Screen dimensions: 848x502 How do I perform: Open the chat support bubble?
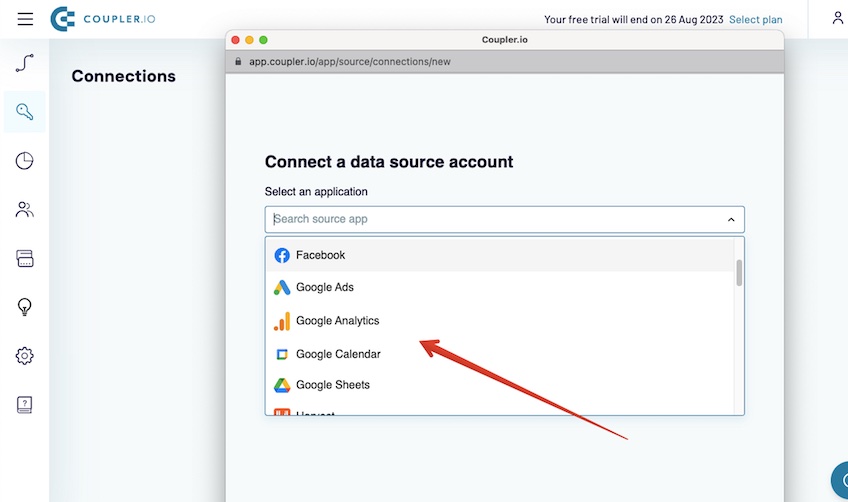point(840,480)
